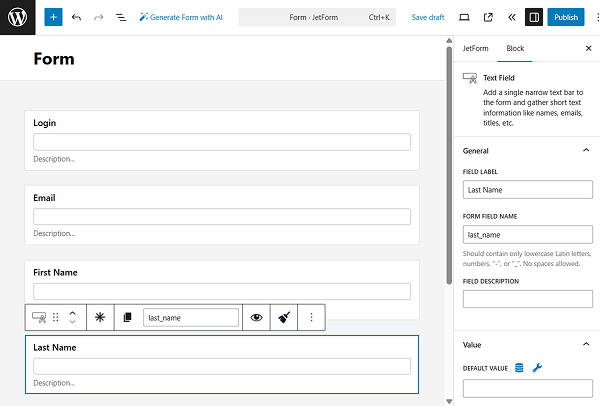This screenshot has height=406, width=600.
Task: Click the Field Label input with Last Name
Action: point(527,189)
